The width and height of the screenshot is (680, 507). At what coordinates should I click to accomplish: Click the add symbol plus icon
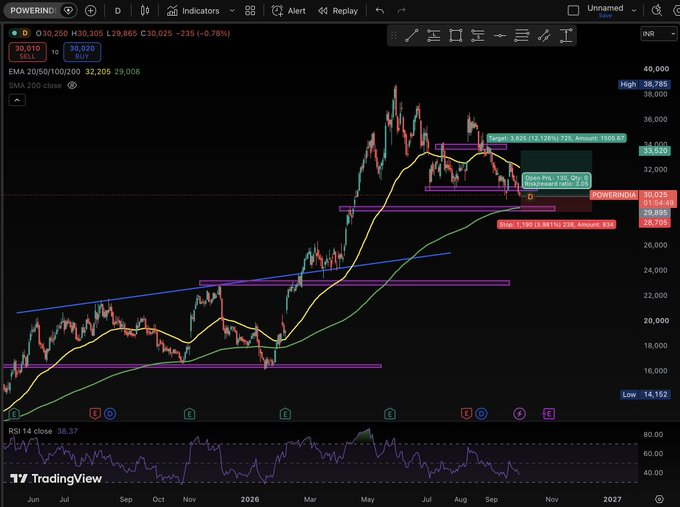(91, 11)
